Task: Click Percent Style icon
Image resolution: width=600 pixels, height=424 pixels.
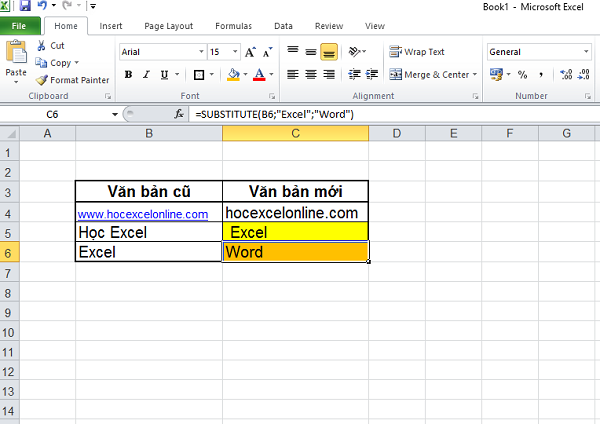Action: pos(522,75)
